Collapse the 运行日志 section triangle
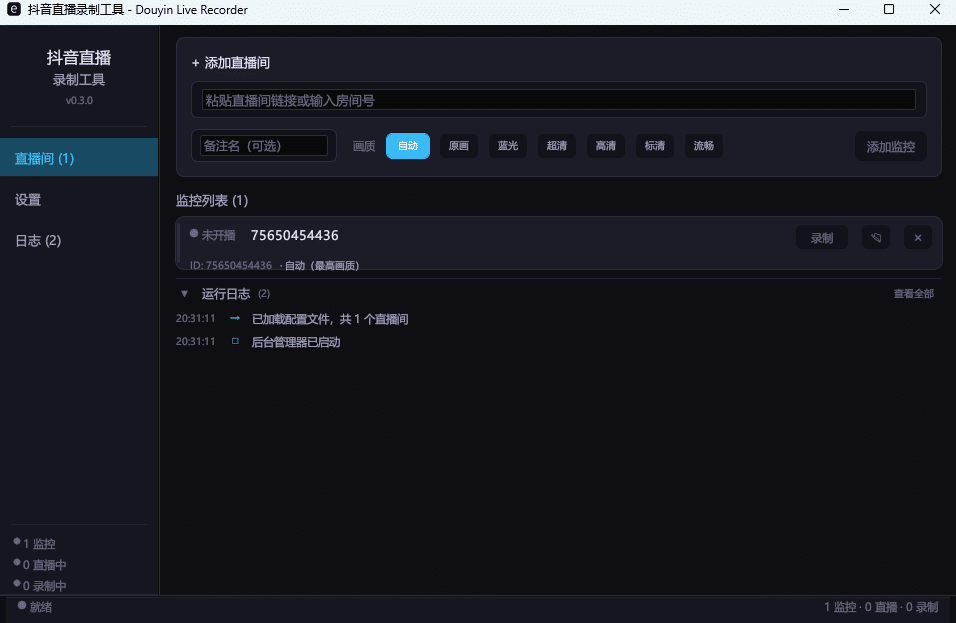The width and height of the screenshot is (956, 623). tap(184, 294)
